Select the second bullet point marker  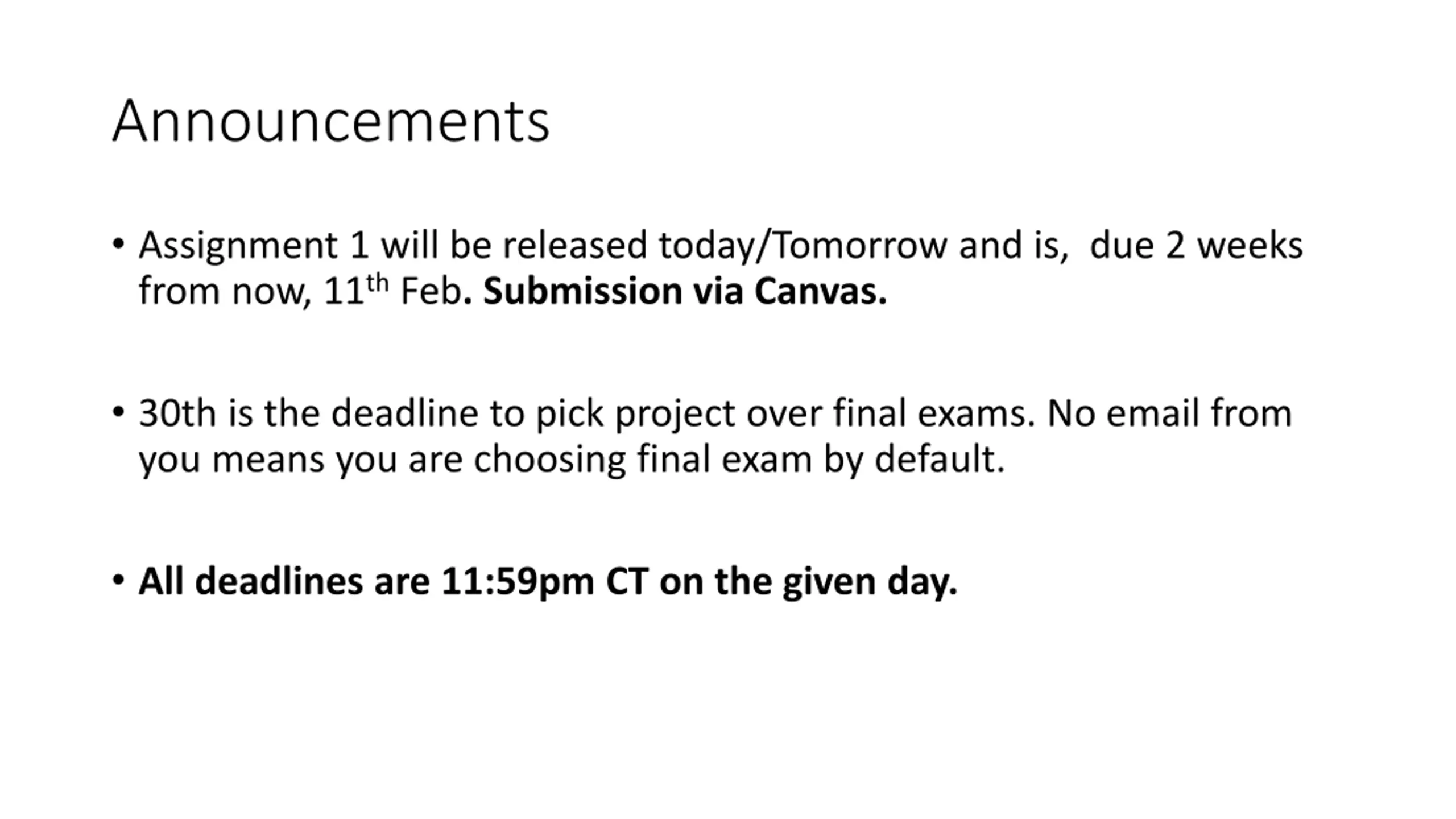tap(118, 411)
